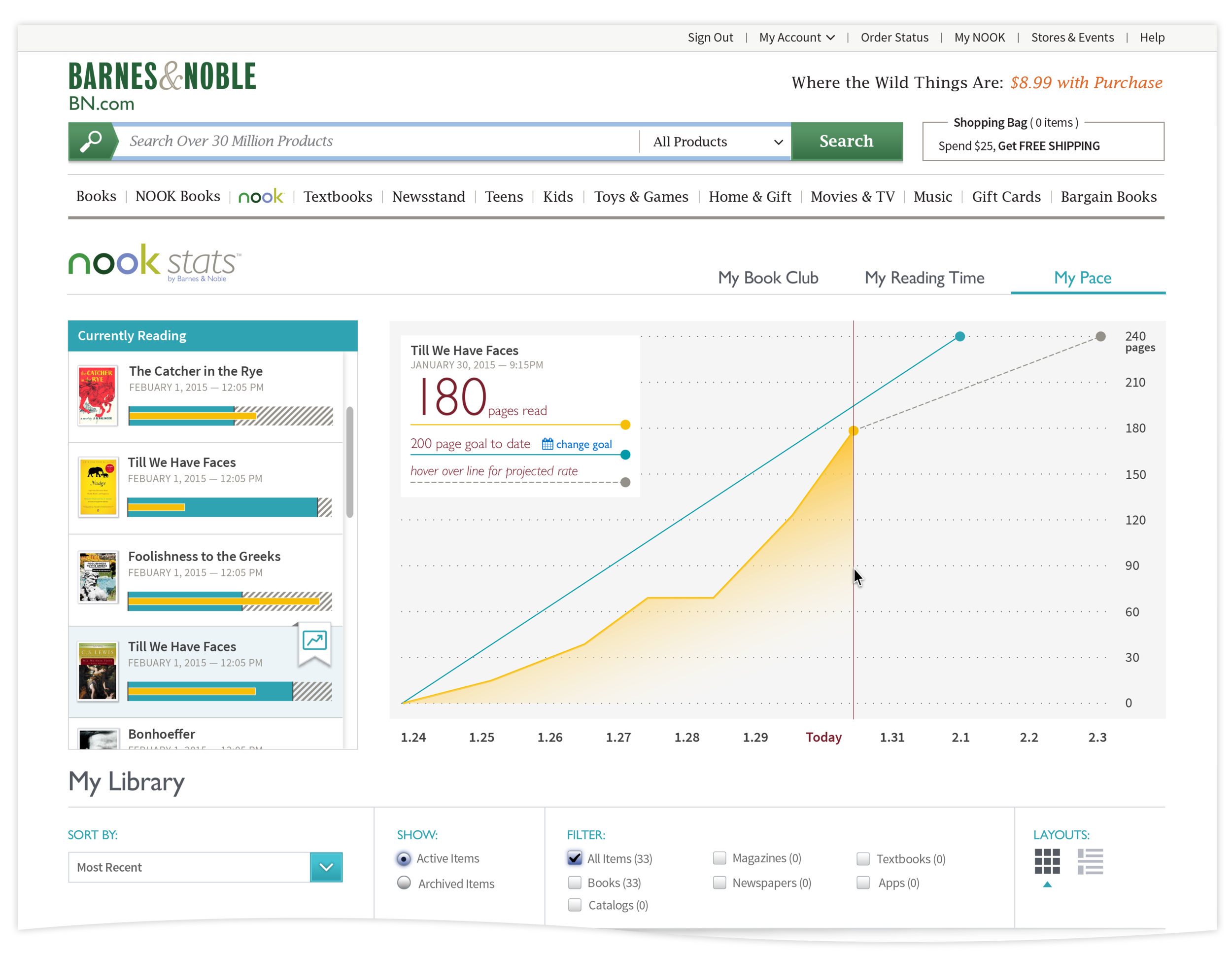
Task: Select the Active Items radio button
Action: (x=404, y=859)
